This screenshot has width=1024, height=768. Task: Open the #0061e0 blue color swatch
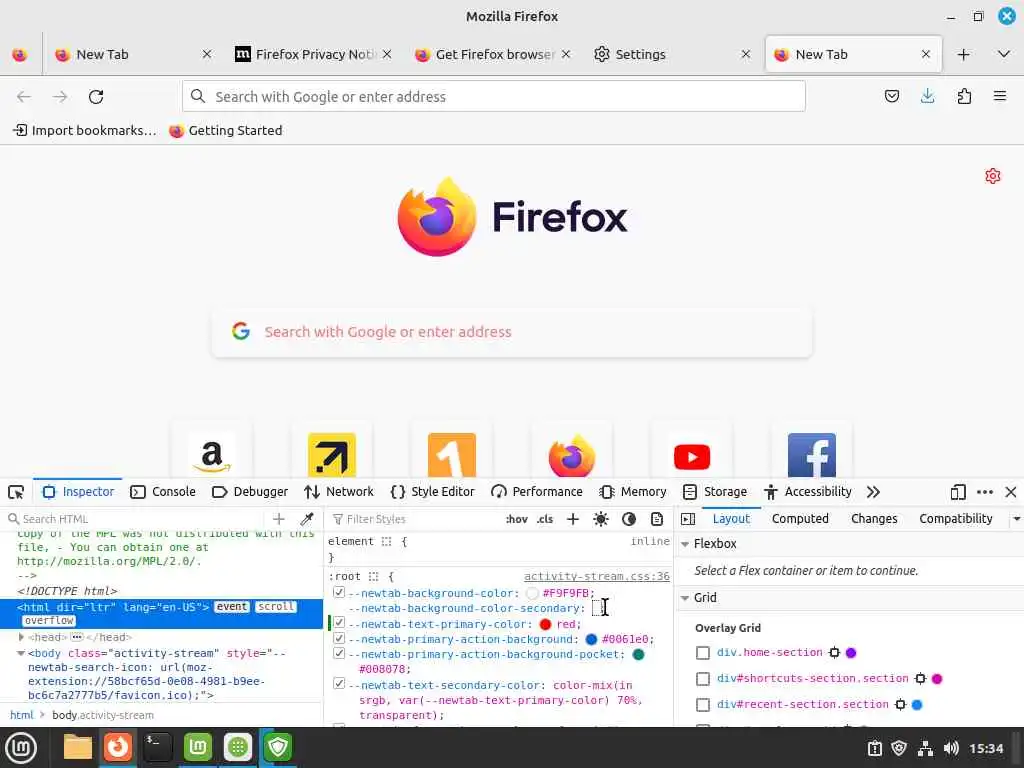[x=591, y=639]
